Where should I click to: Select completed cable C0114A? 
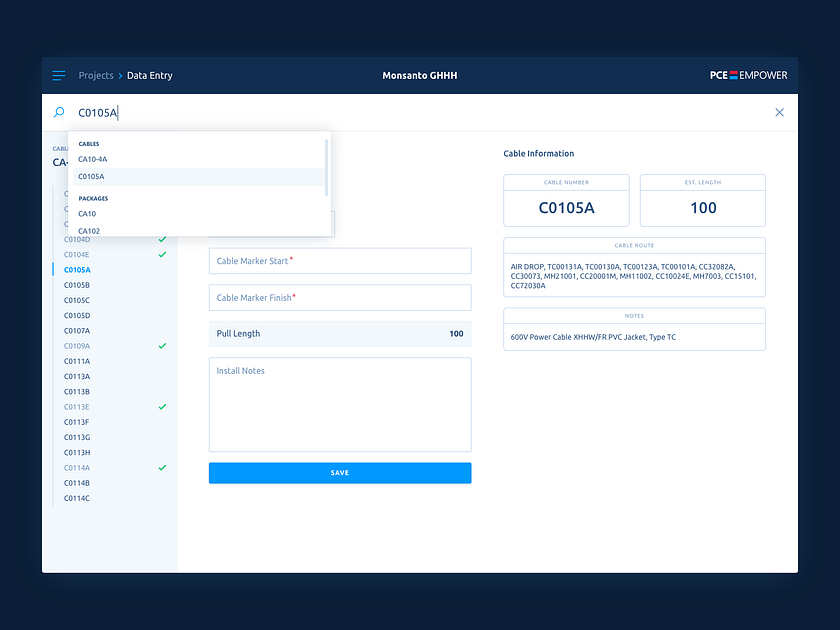pyautogui.click(x=77, y=468)
